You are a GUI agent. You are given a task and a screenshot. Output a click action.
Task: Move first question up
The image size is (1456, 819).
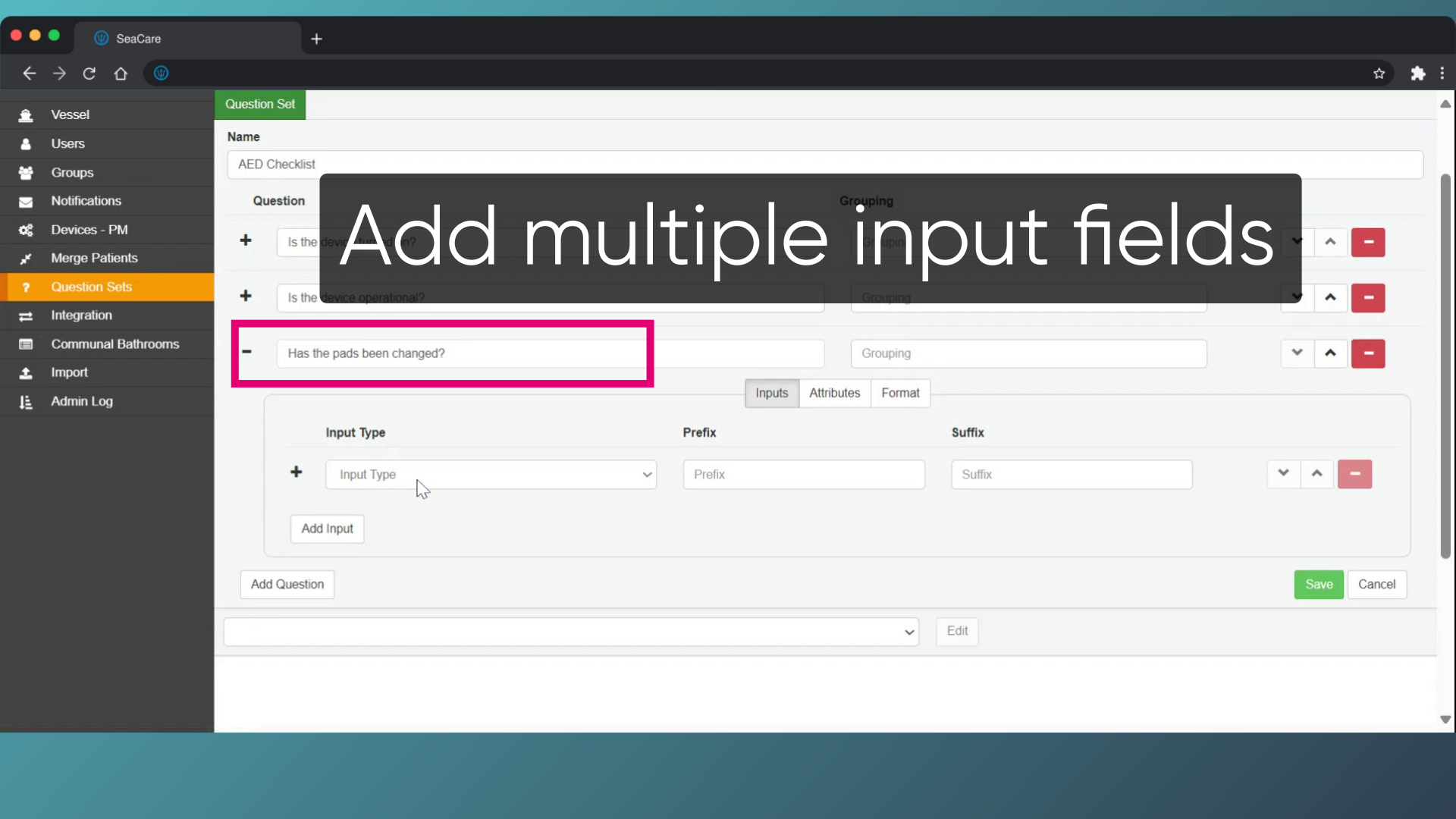1330,243
